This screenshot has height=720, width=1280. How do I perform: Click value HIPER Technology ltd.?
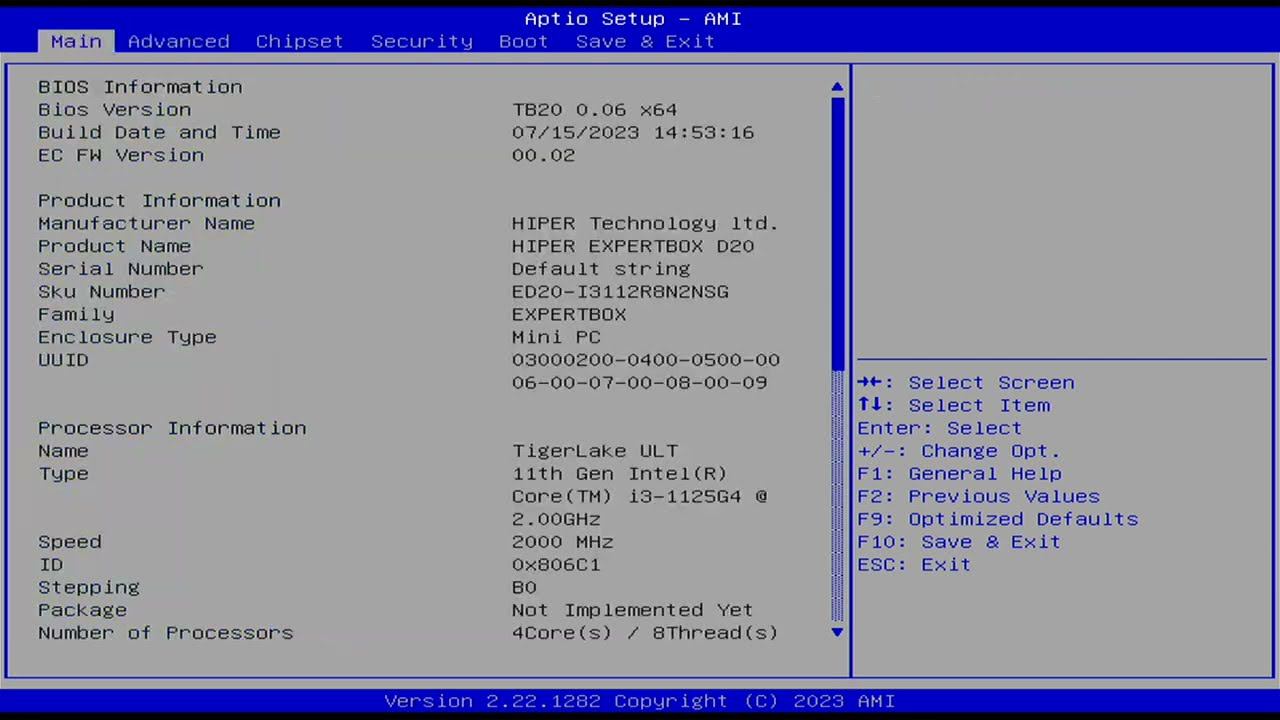pos(645,223)
